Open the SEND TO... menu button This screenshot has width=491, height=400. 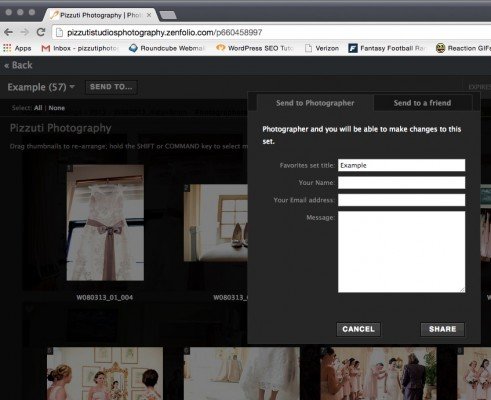click(111, 87)
